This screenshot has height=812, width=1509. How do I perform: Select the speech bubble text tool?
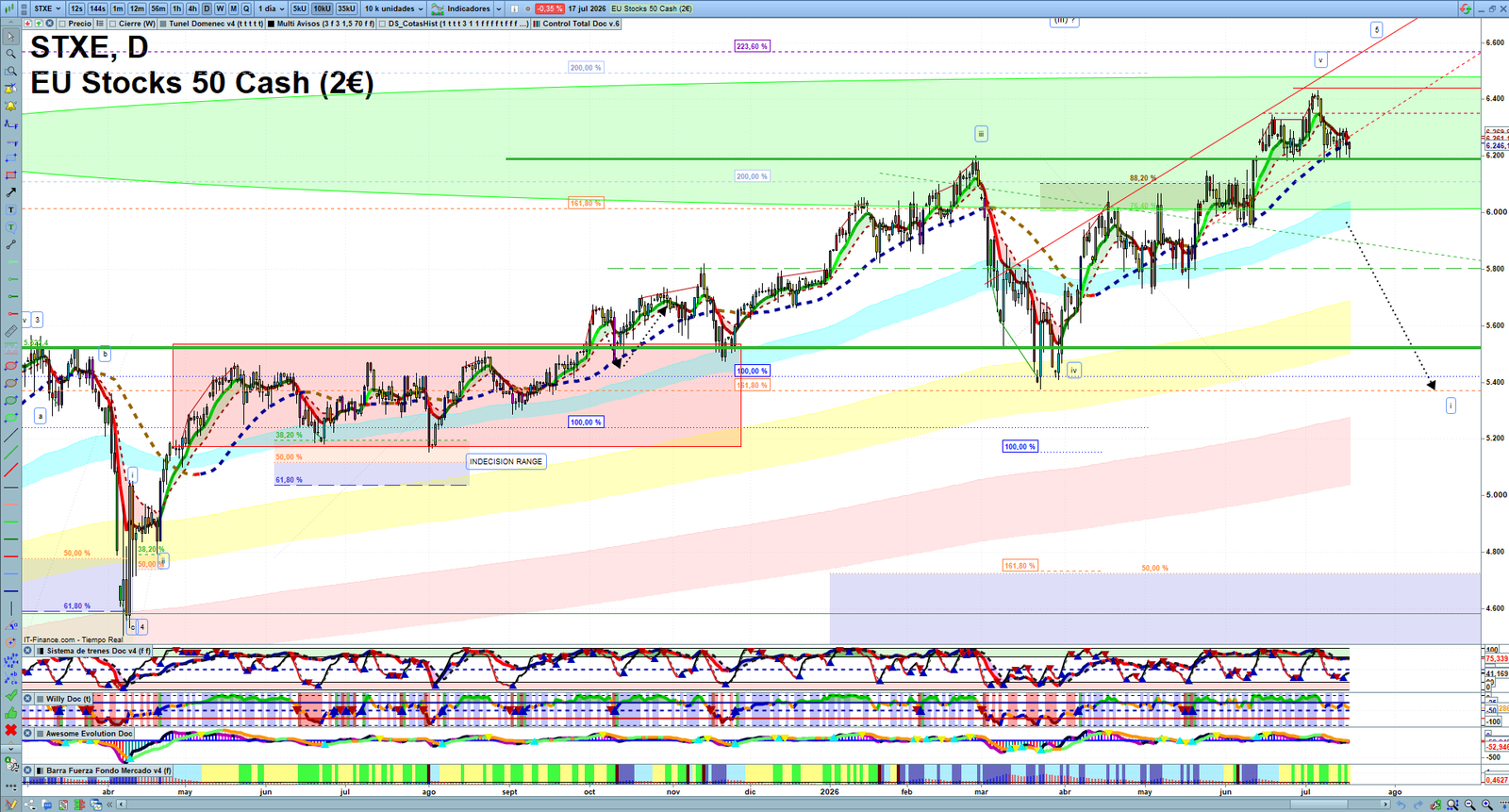(11, 227)
